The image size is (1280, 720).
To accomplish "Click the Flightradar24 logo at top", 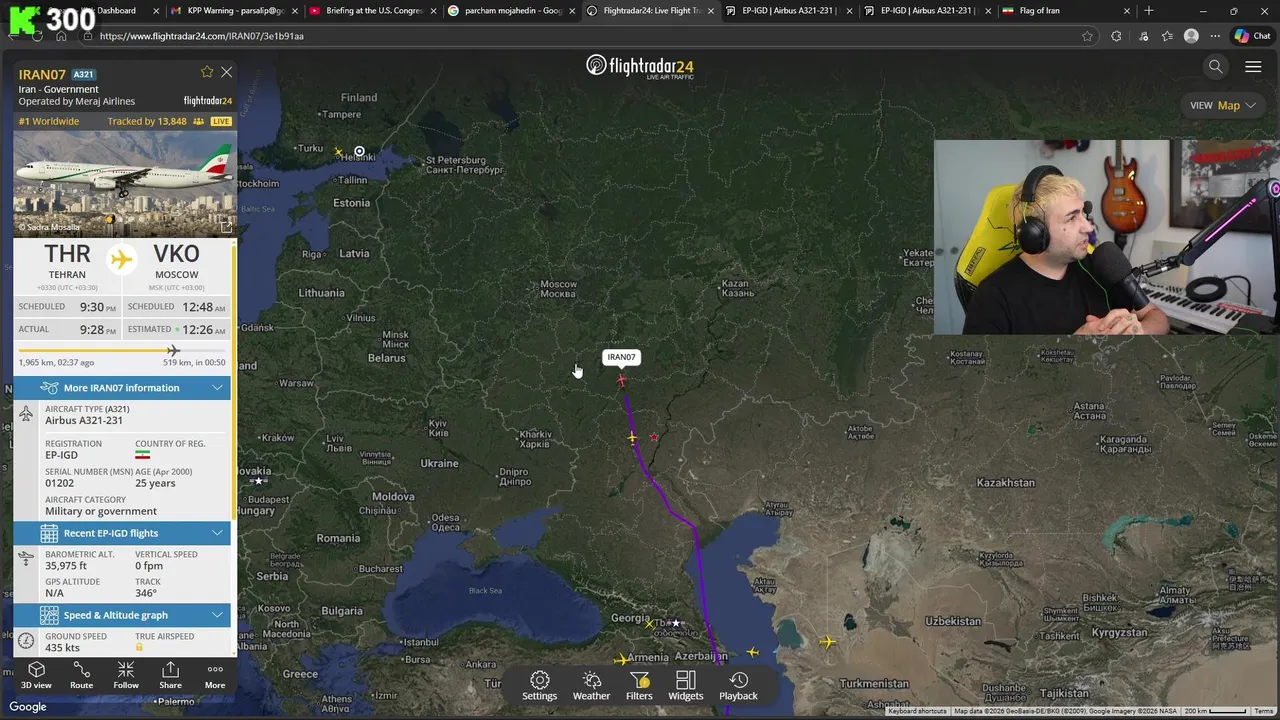I will (640, 66).
